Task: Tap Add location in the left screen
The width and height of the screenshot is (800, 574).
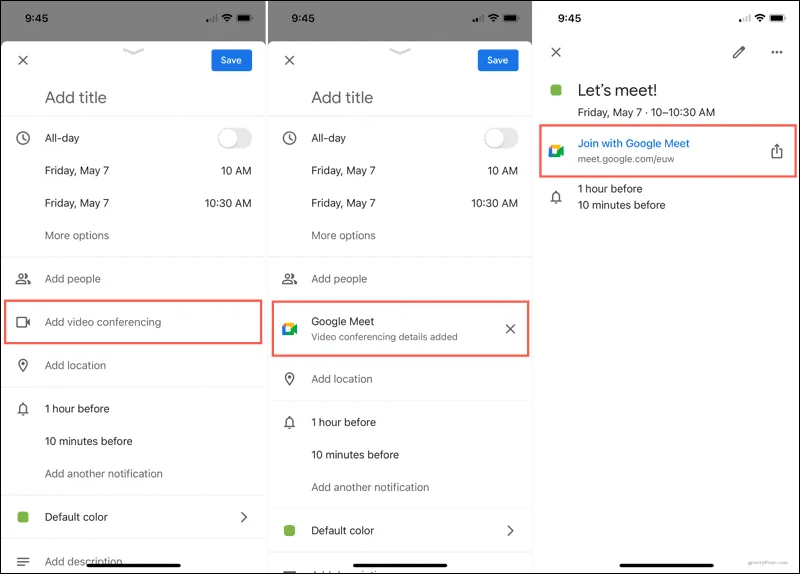Action: pyautogui.click(x=76, y=365)
